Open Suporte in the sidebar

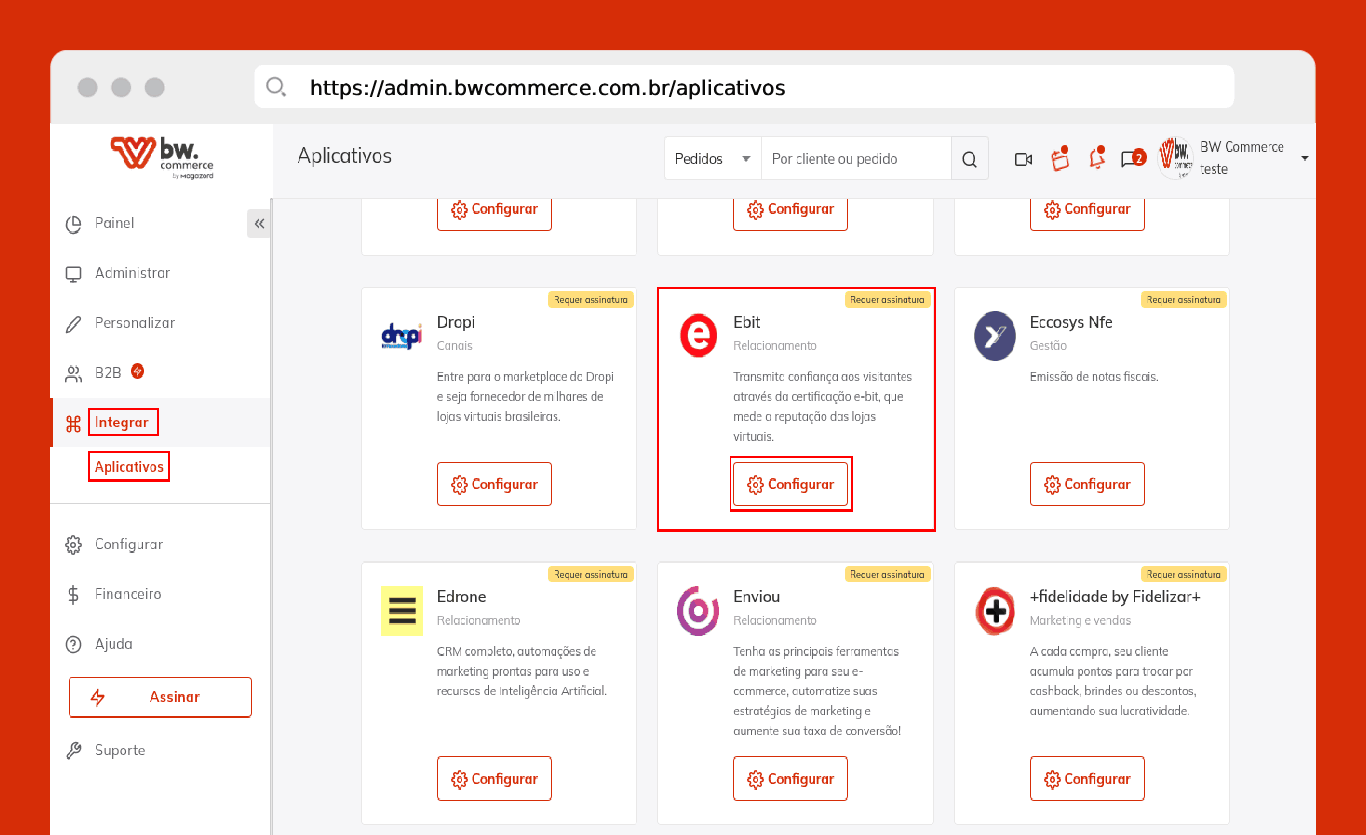(x=120, y=750)
